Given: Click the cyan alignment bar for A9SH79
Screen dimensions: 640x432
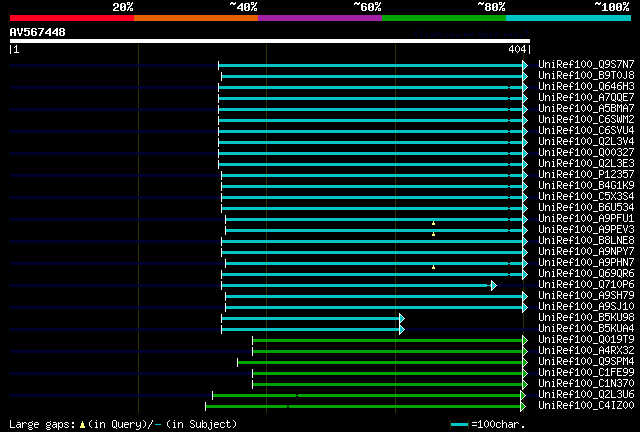Looking at the screenshot, I should tap(374, 296).
